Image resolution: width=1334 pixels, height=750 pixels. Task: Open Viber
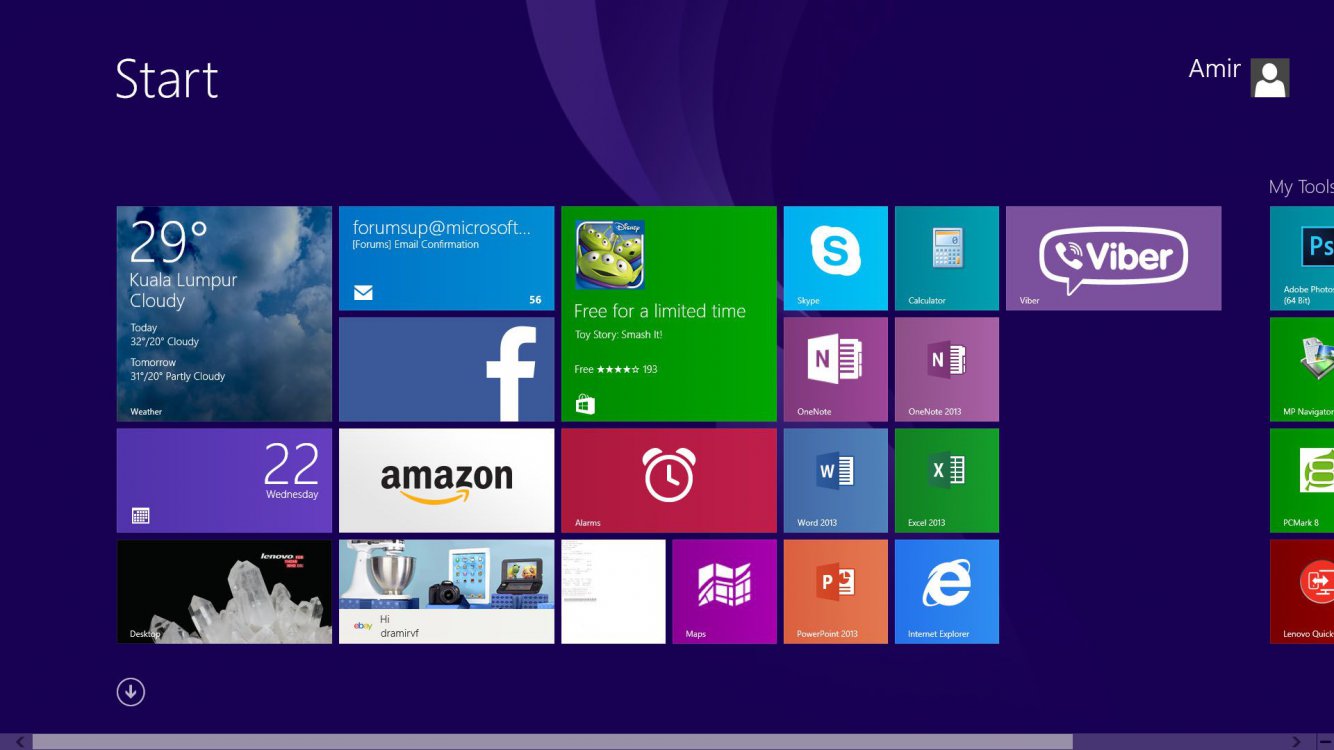pos(1113,258)
